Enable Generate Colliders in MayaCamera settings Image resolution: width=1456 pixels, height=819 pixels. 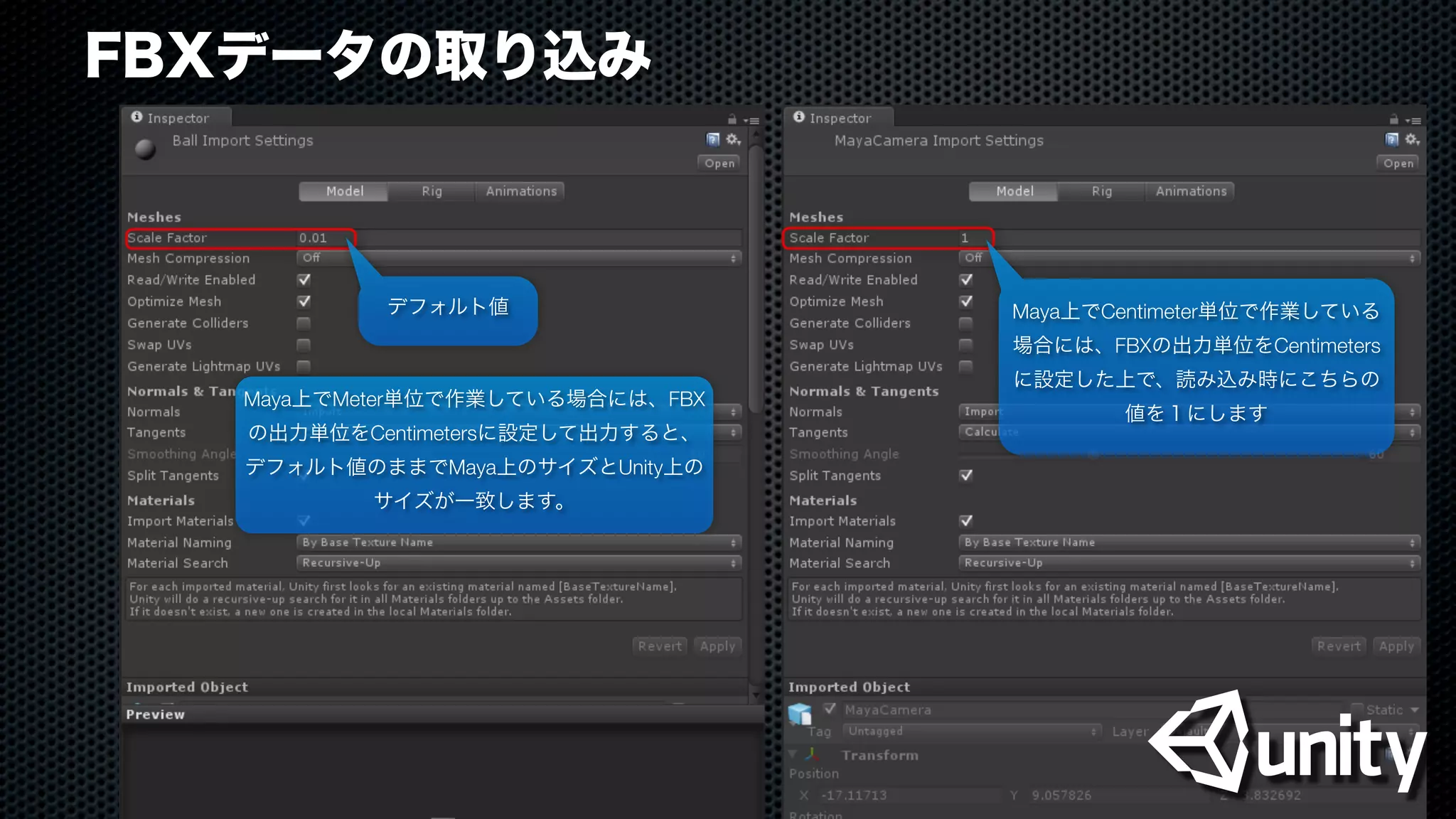point(966,323)
